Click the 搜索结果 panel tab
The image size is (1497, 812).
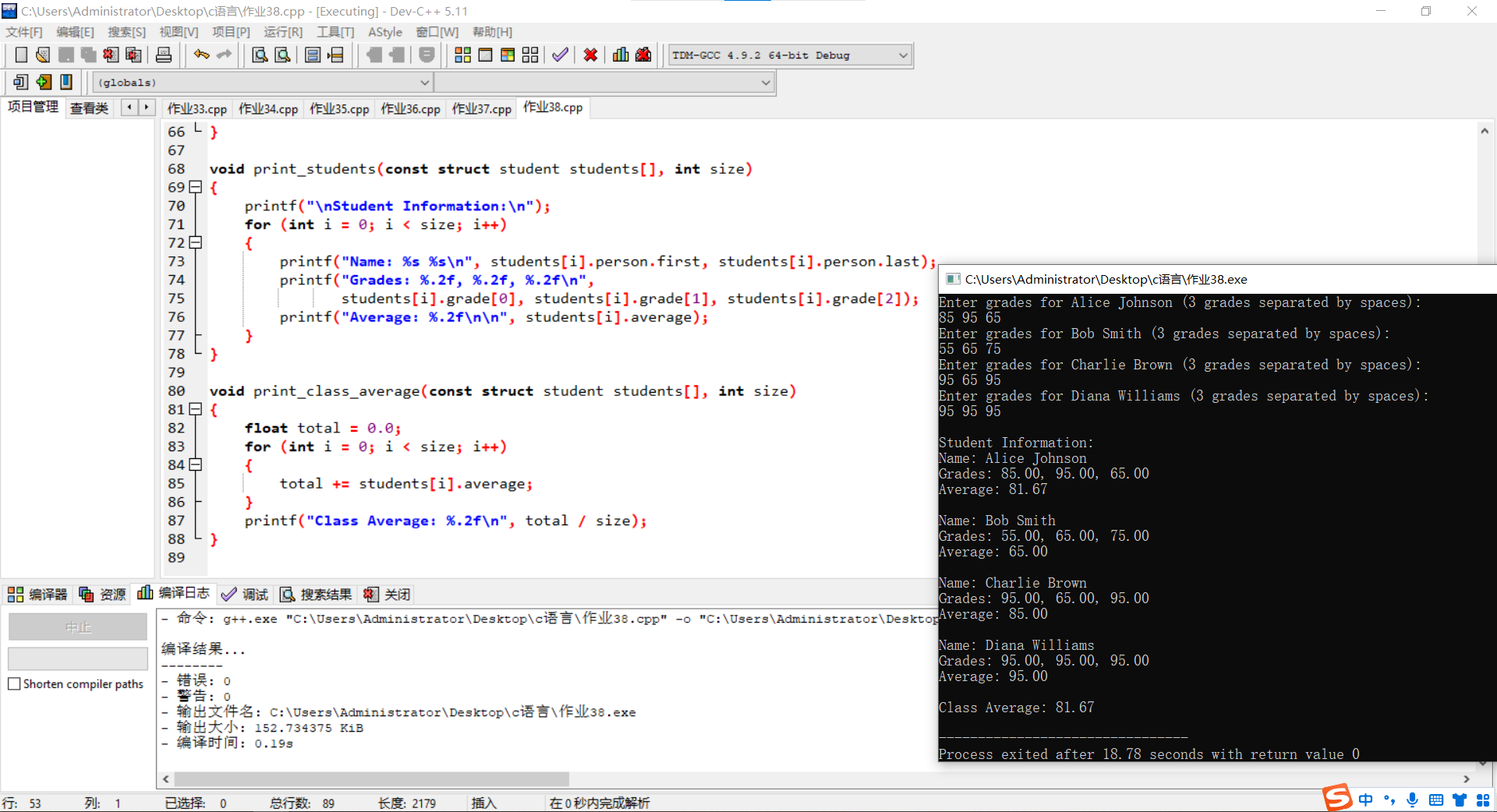pos(317,595)
